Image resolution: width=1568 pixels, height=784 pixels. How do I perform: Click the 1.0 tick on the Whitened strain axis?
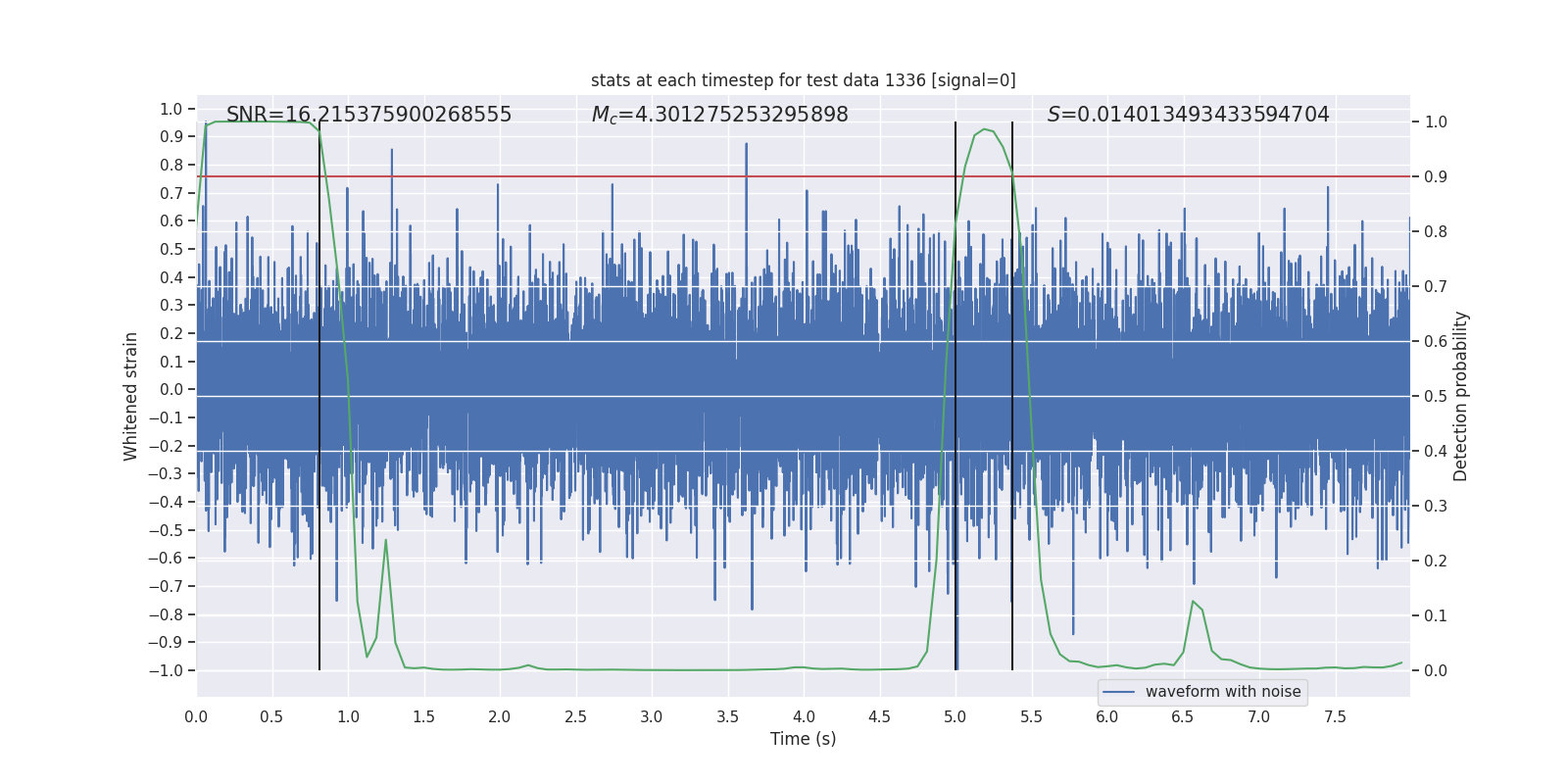pyautogui.click(x=171, y=109)
